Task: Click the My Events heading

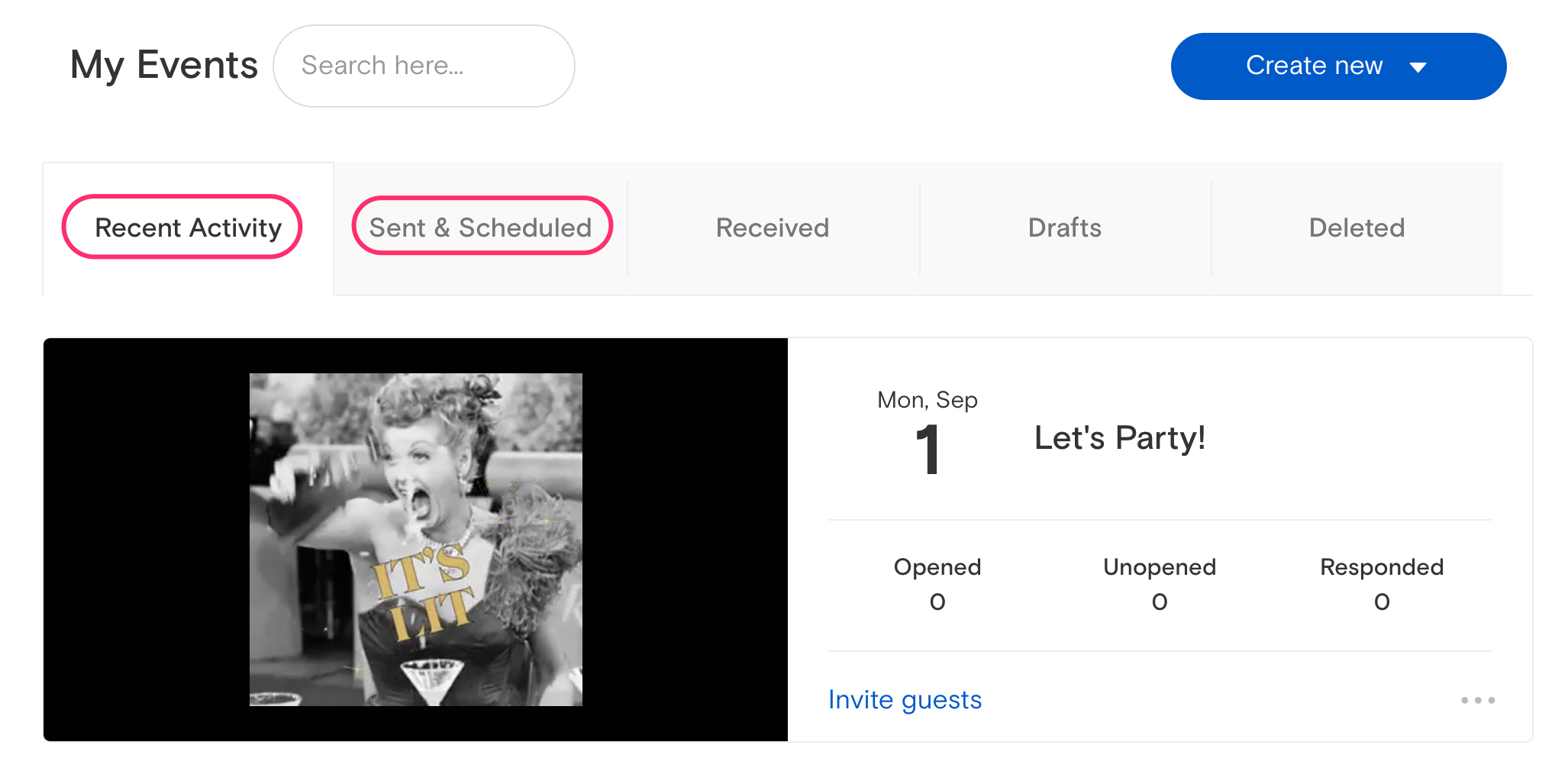Action: tap(164, 65)
